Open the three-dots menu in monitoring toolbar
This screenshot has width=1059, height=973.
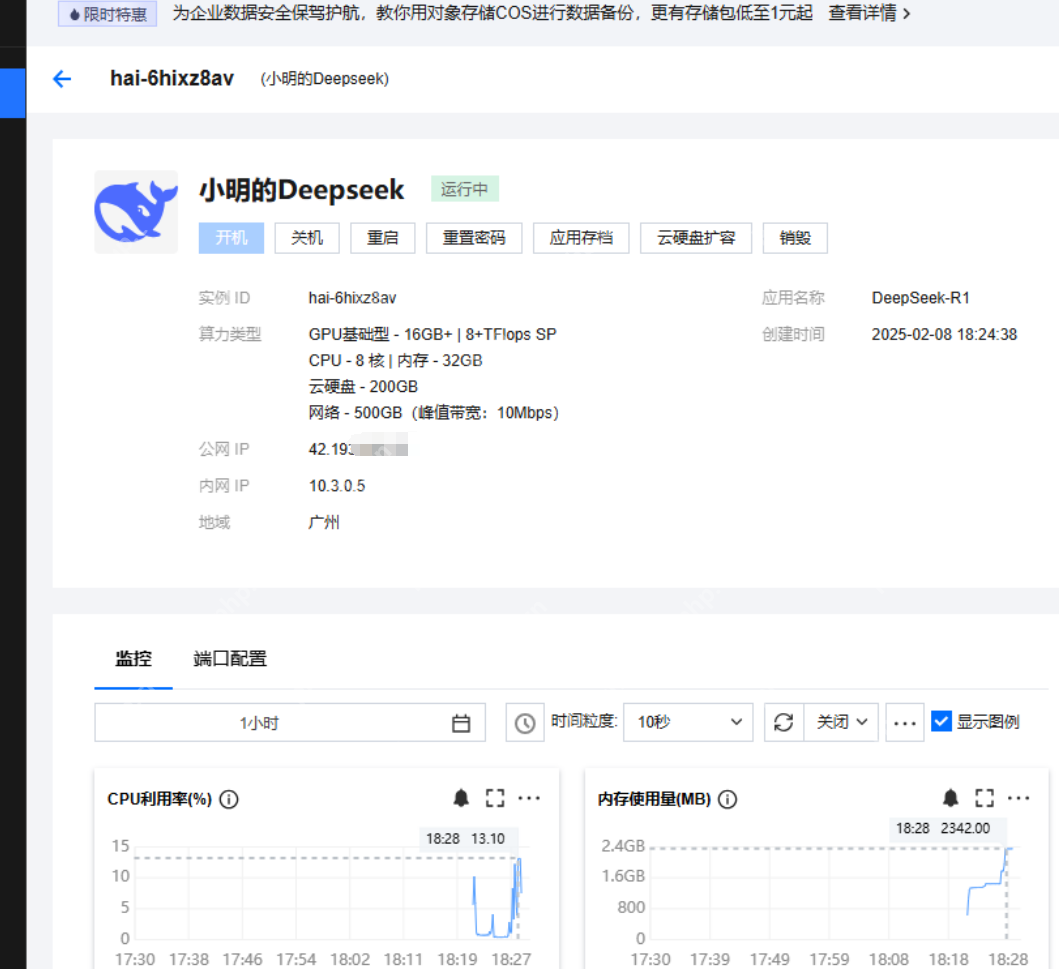pos(904,723)
